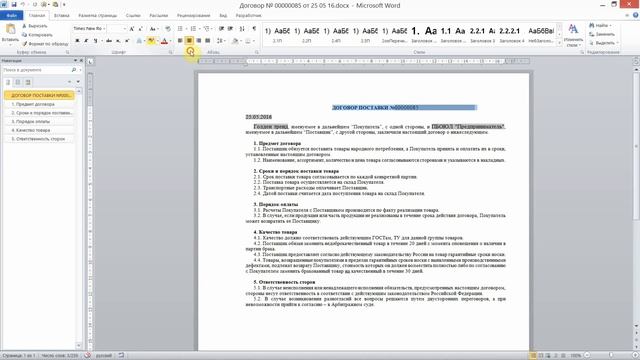The height and width of the screenshot is (360, 640).
Task: Click Align Right icon
Action: (x=198, y=41)
